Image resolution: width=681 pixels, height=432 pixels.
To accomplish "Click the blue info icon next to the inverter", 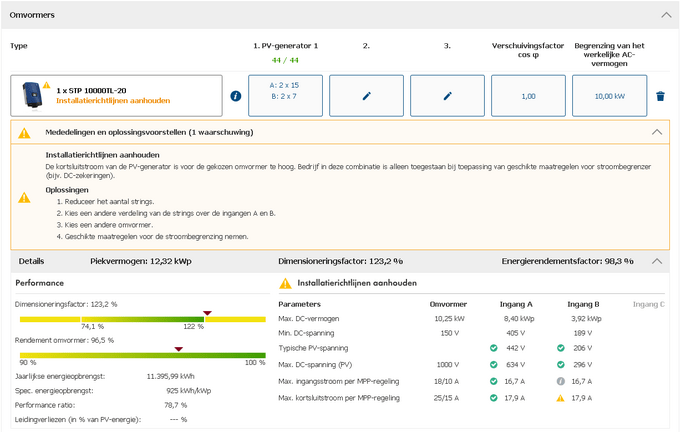I will (x=236, y=96).
